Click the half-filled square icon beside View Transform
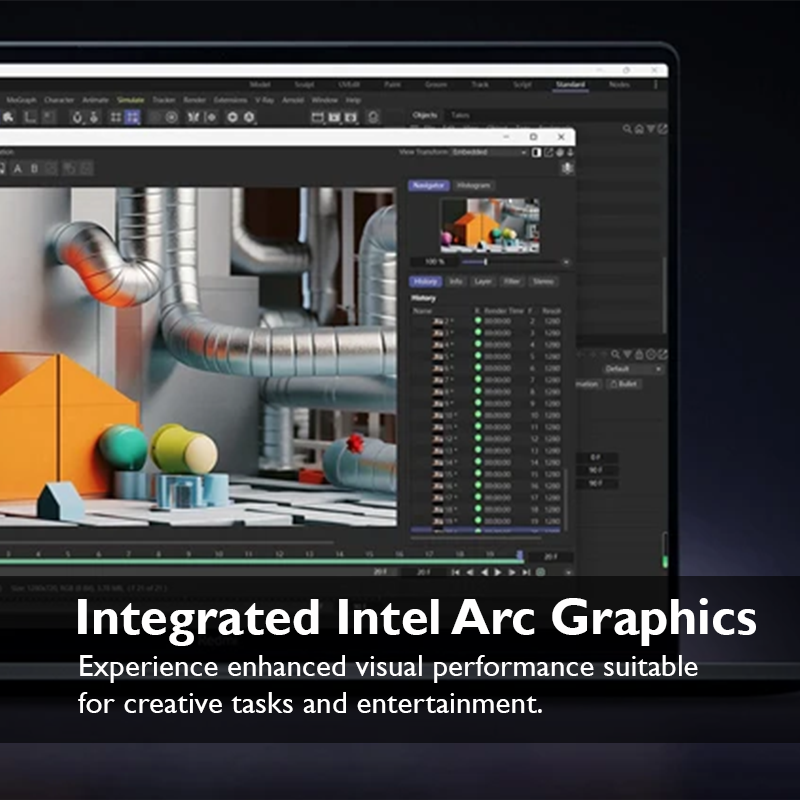 coord(536,152)
